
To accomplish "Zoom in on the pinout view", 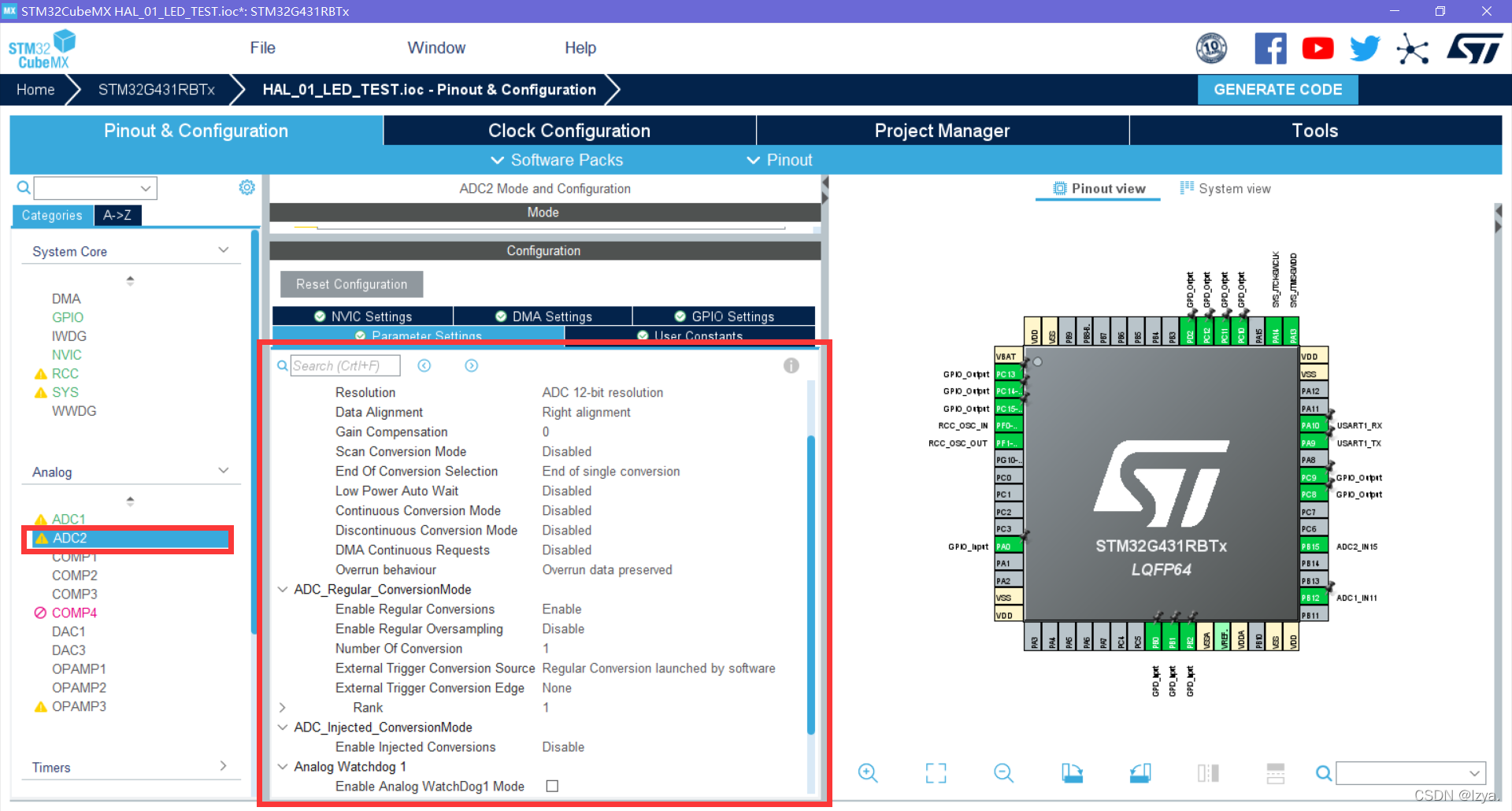I will coord(868,773).
